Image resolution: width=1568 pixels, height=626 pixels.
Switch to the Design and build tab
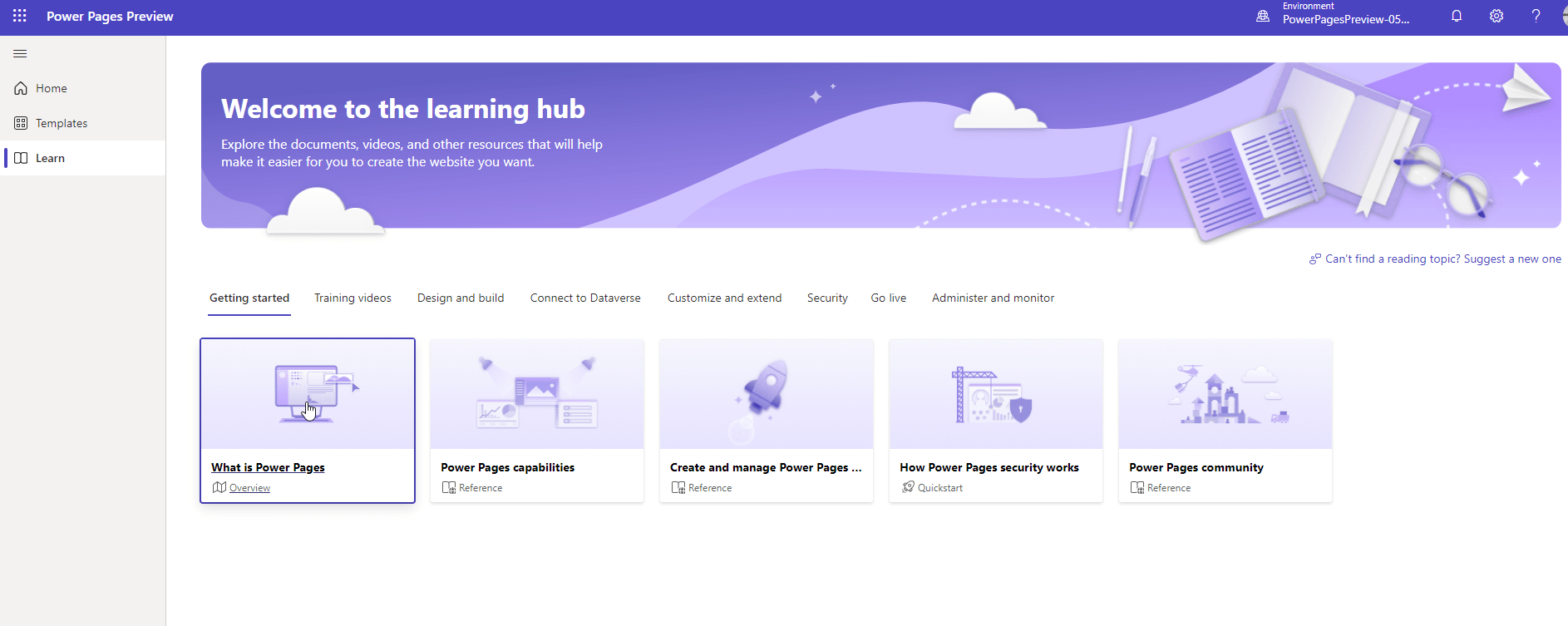(x=461, y=298)
